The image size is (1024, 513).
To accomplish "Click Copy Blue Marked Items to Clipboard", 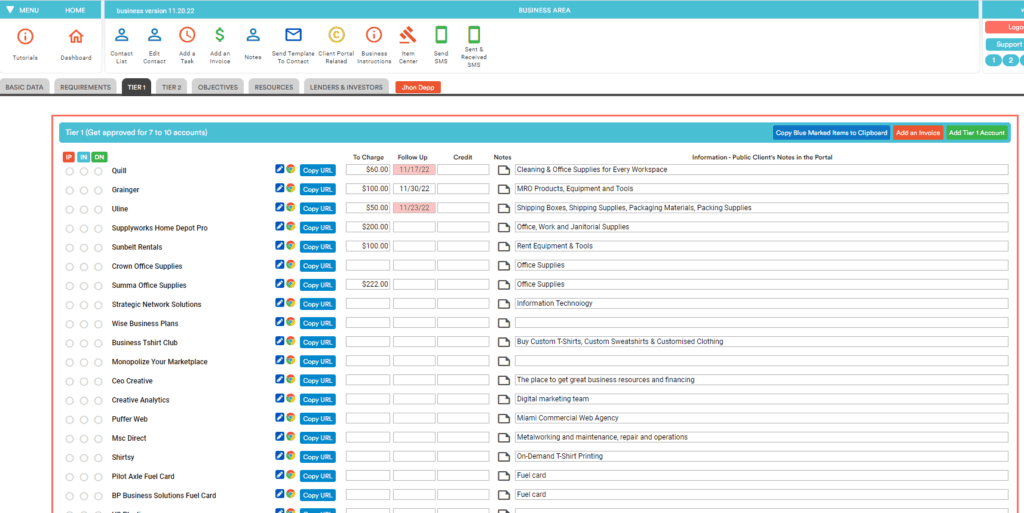I will coord(831,132).
